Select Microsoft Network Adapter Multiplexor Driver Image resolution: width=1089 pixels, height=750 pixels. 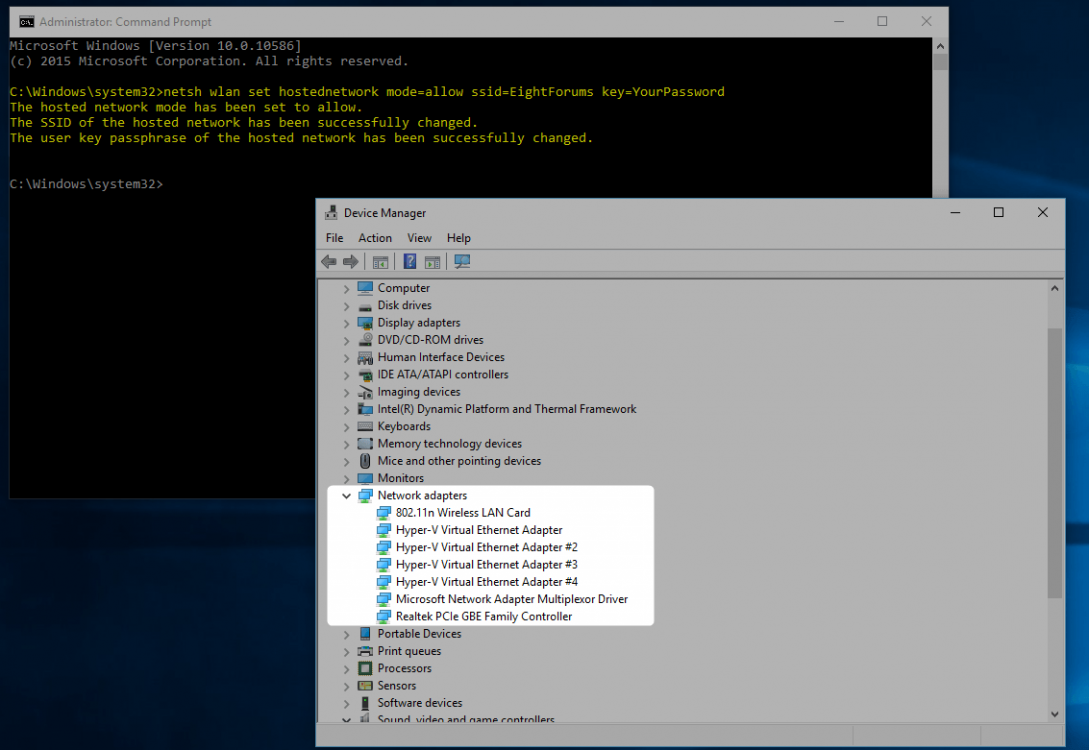511,599
